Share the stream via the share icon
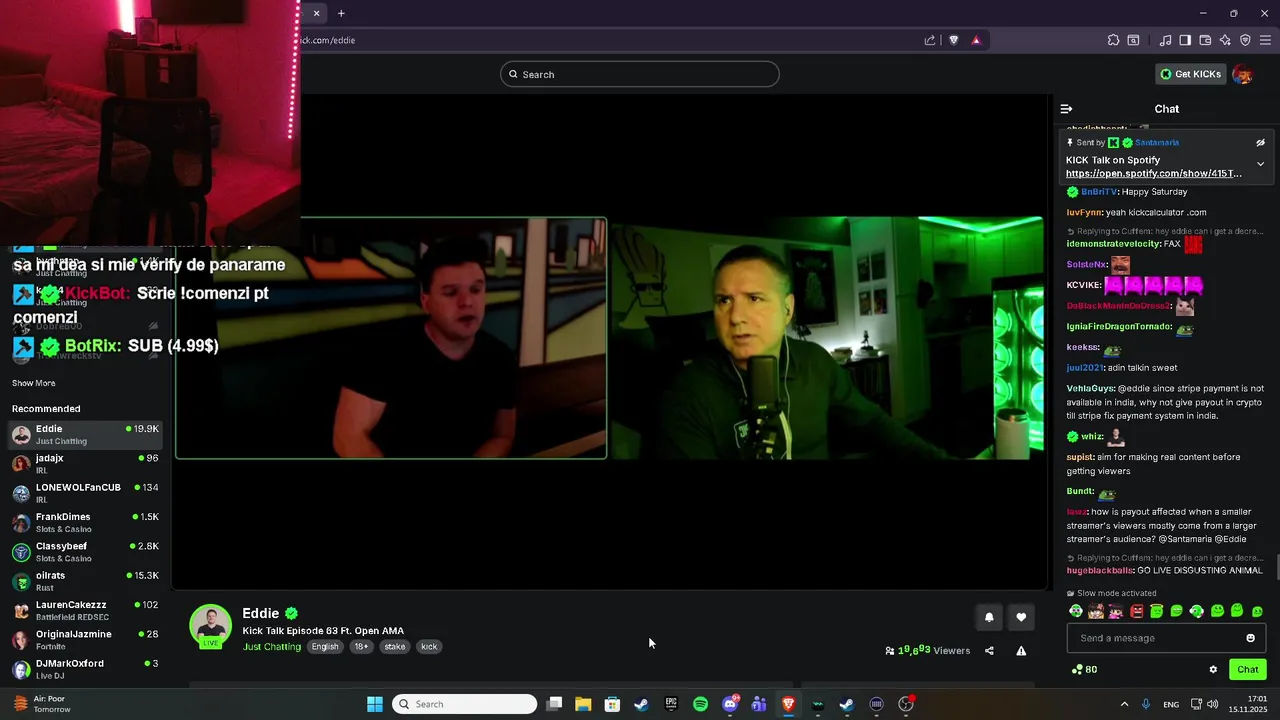The height and width of the screenshot is (720, 1280). (x=989, y=651)
